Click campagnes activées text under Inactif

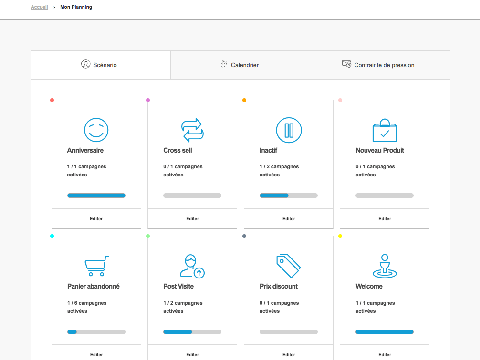point(279,170)
